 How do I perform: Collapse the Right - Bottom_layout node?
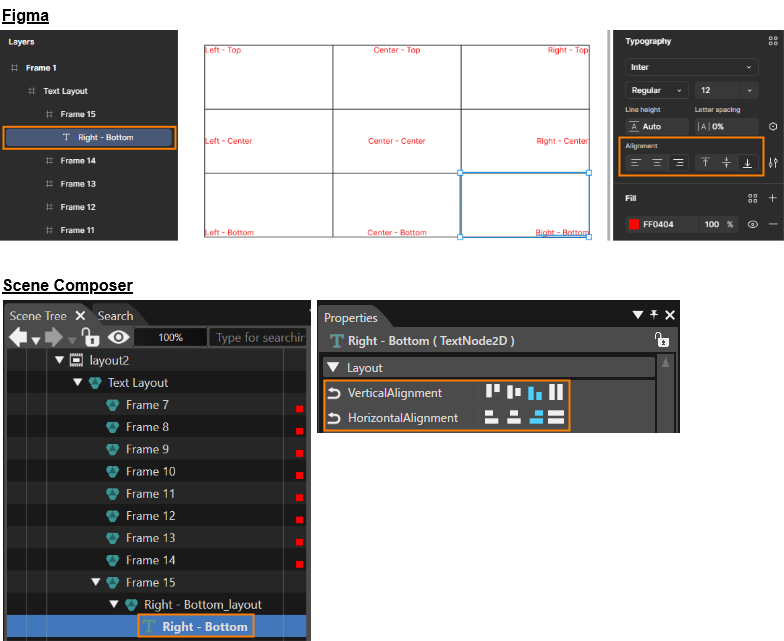coord(114,604)
